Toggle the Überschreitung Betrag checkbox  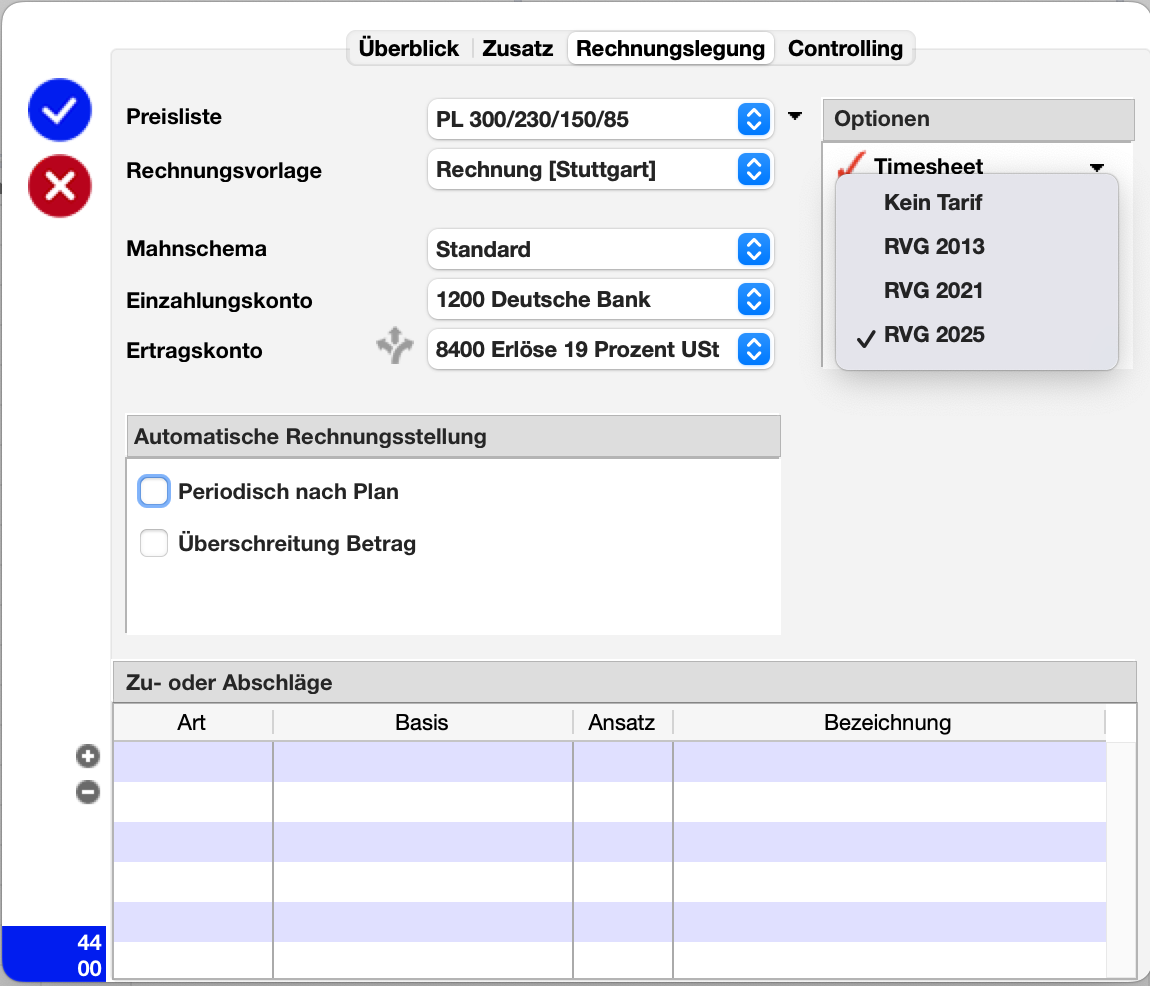pyautogui.click(x=154, y=544)
